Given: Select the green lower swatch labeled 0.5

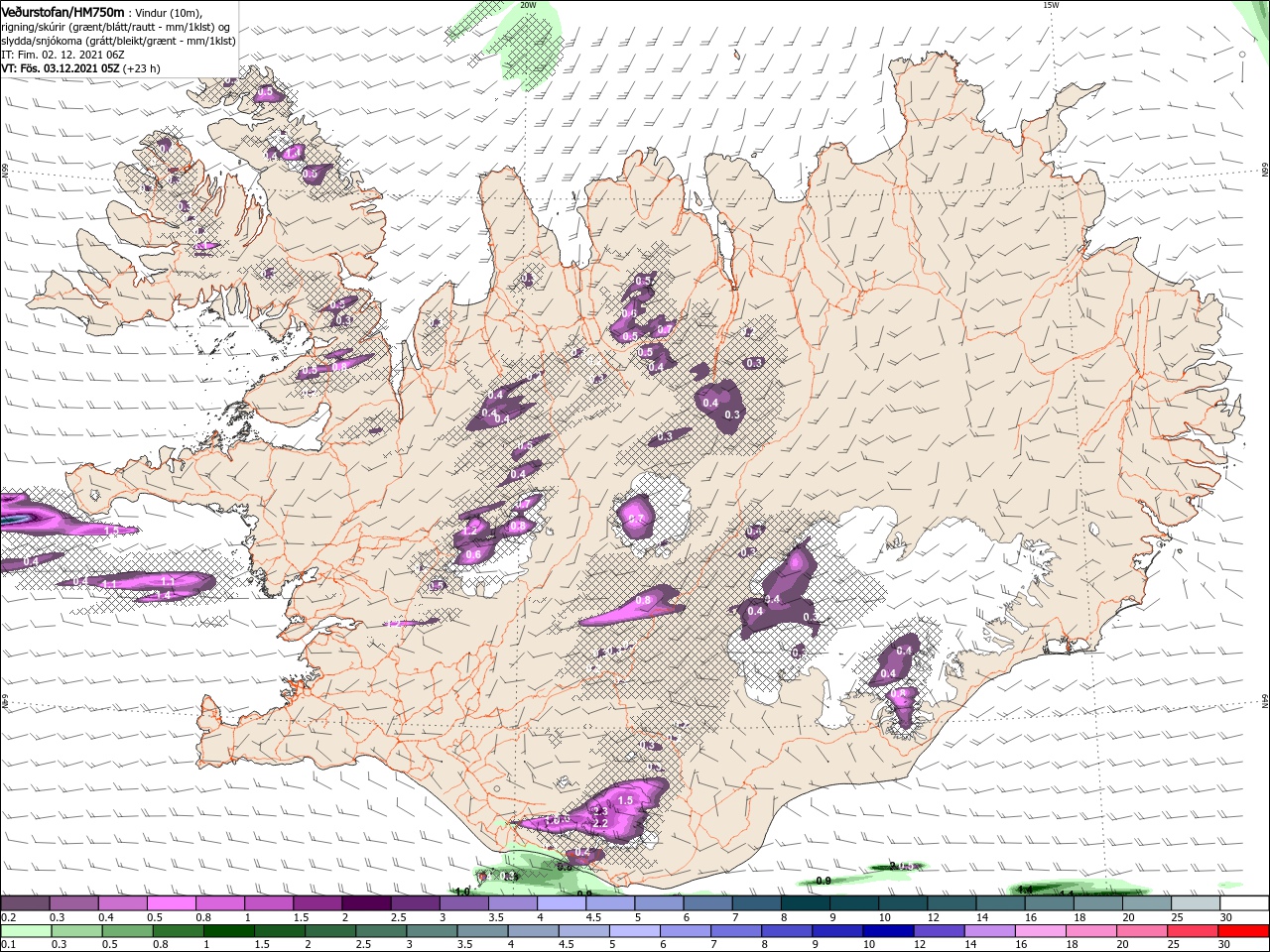Looking at the screenshot, I should pos(127,931).
